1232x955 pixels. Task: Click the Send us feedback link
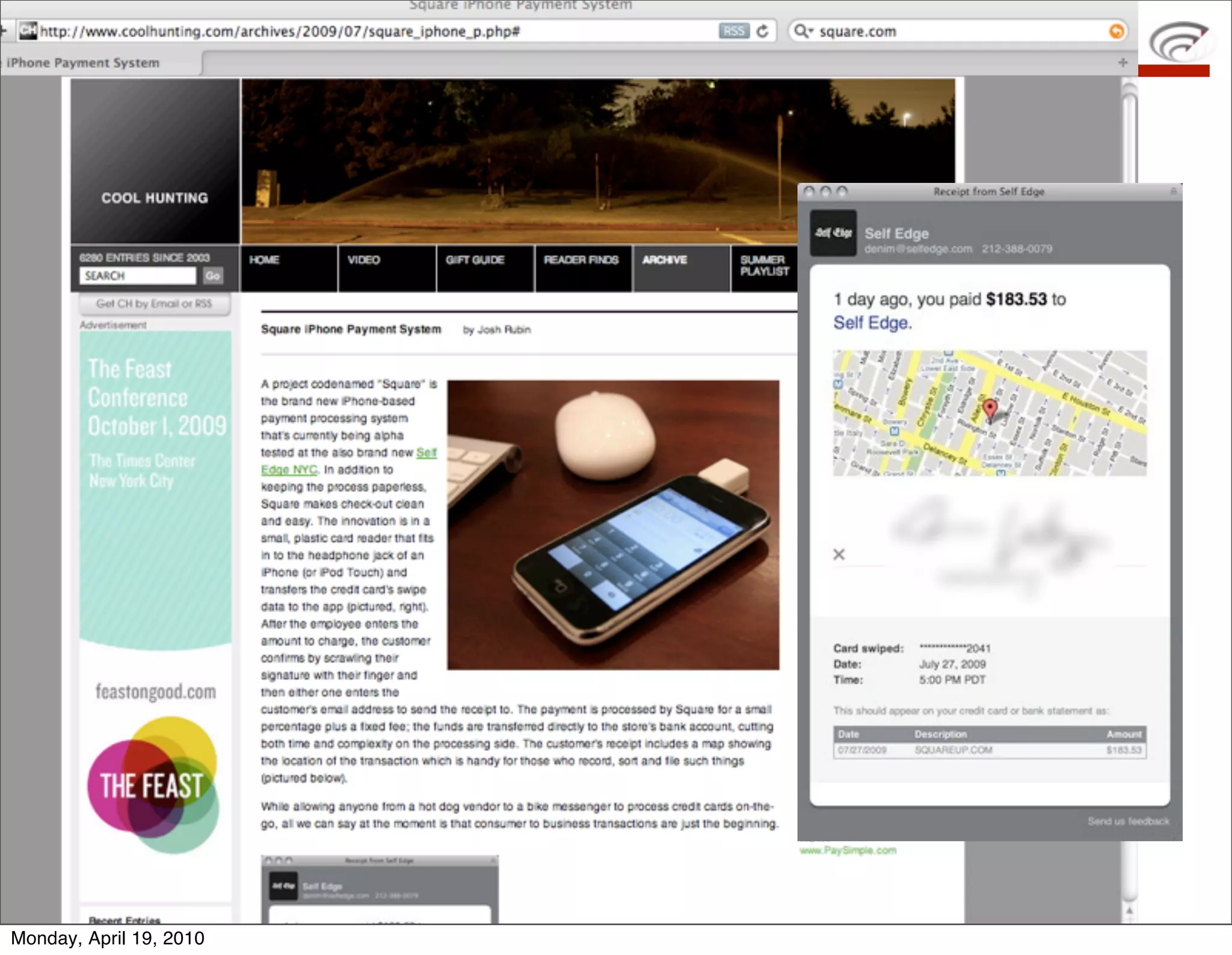coord(1128,821)
